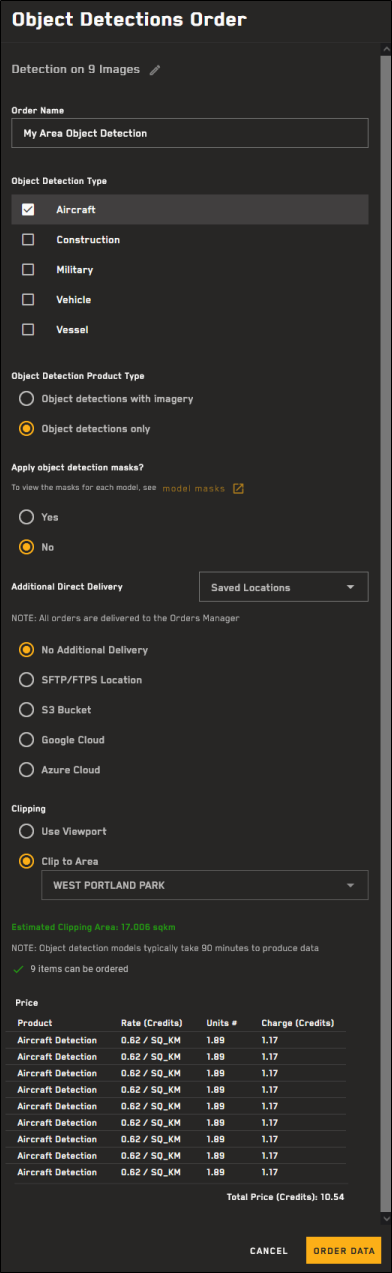Select the Vessel detection checkbox
The width and height of the screenshot is (392, 1273).
(28, 329)
